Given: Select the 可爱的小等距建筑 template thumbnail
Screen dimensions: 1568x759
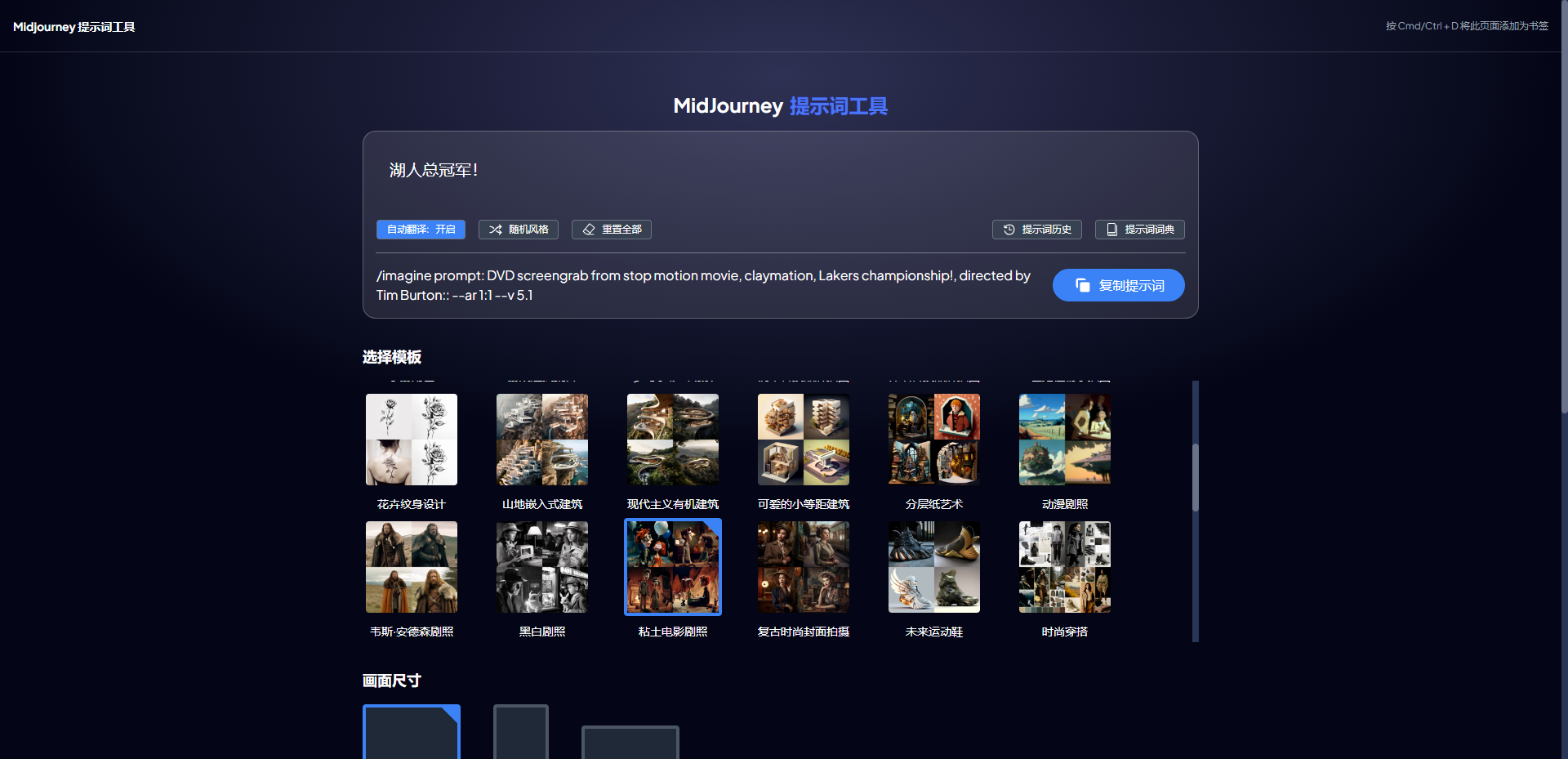Looking at the screenshot, I should point(804,440).
